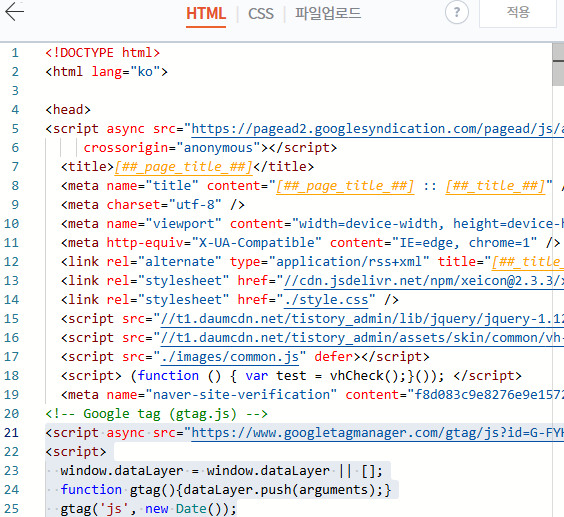
Task: Click the vhCheck() function script line
Action: [291, 376]
